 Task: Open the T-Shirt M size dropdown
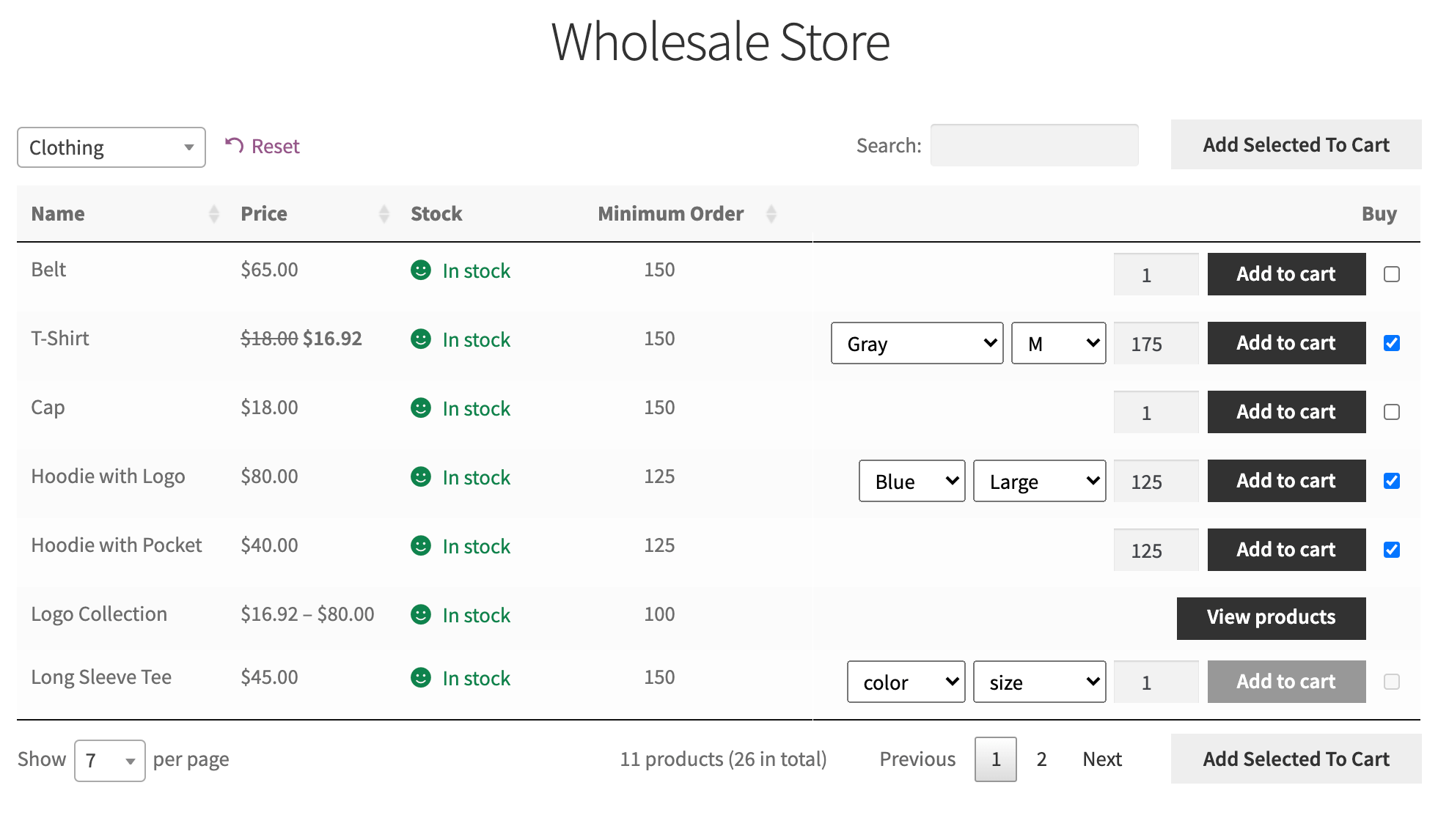[x=1059, y=343]
